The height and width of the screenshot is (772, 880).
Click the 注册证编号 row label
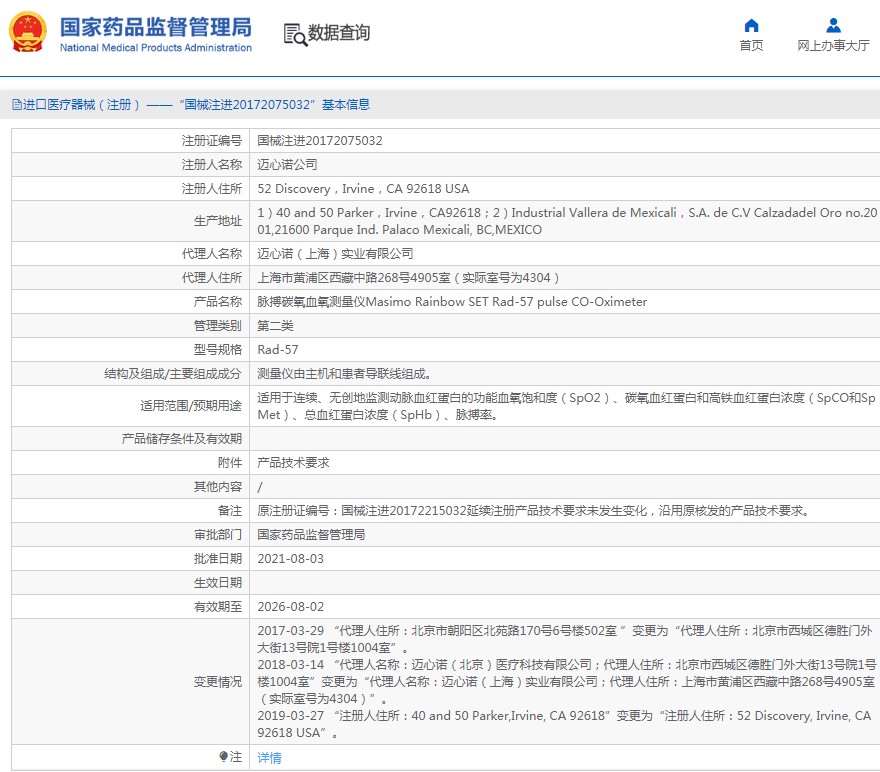[x=212, y=140]
